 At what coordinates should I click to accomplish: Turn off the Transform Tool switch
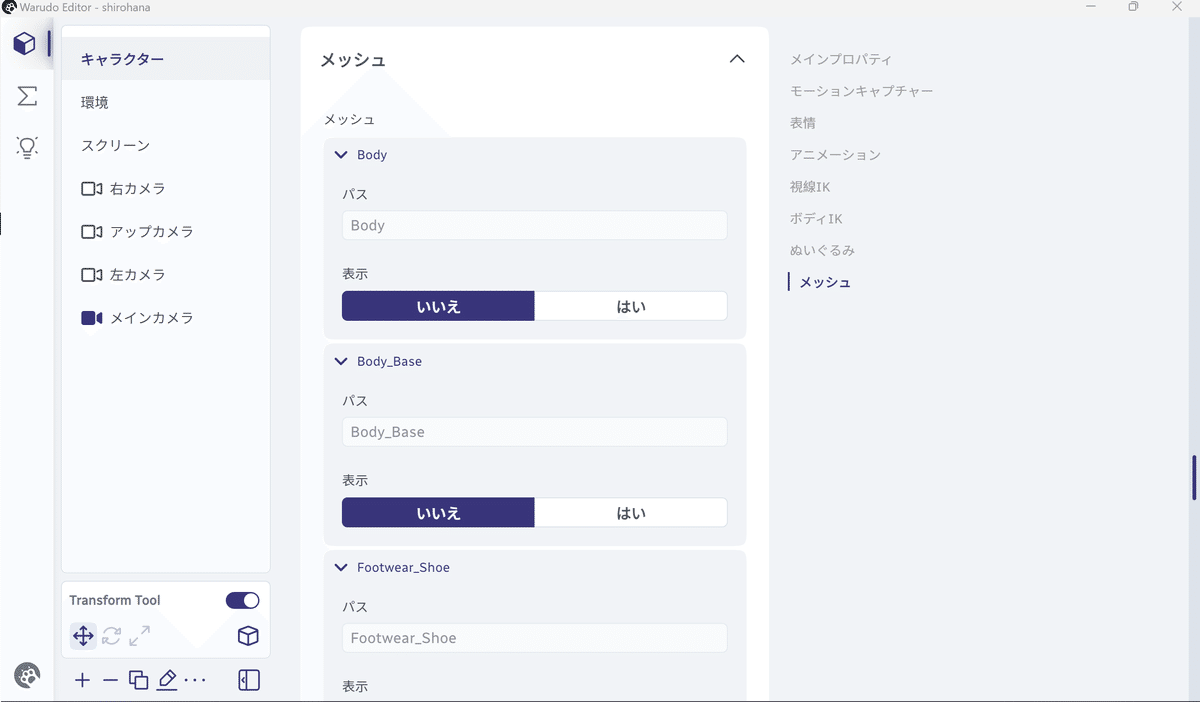coord(242,600)
